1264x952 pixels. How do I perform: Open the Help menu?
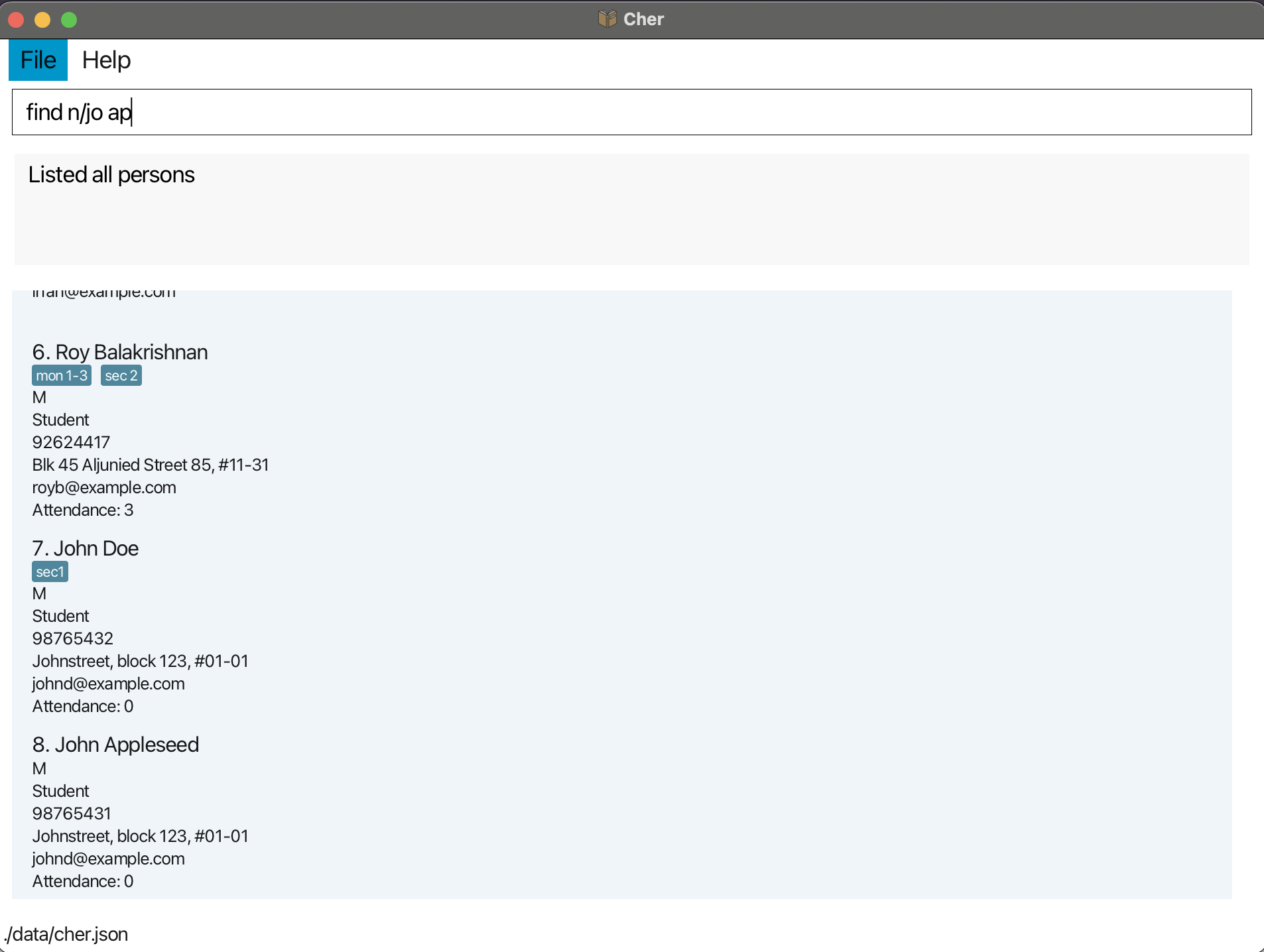[x=106, y=60]
